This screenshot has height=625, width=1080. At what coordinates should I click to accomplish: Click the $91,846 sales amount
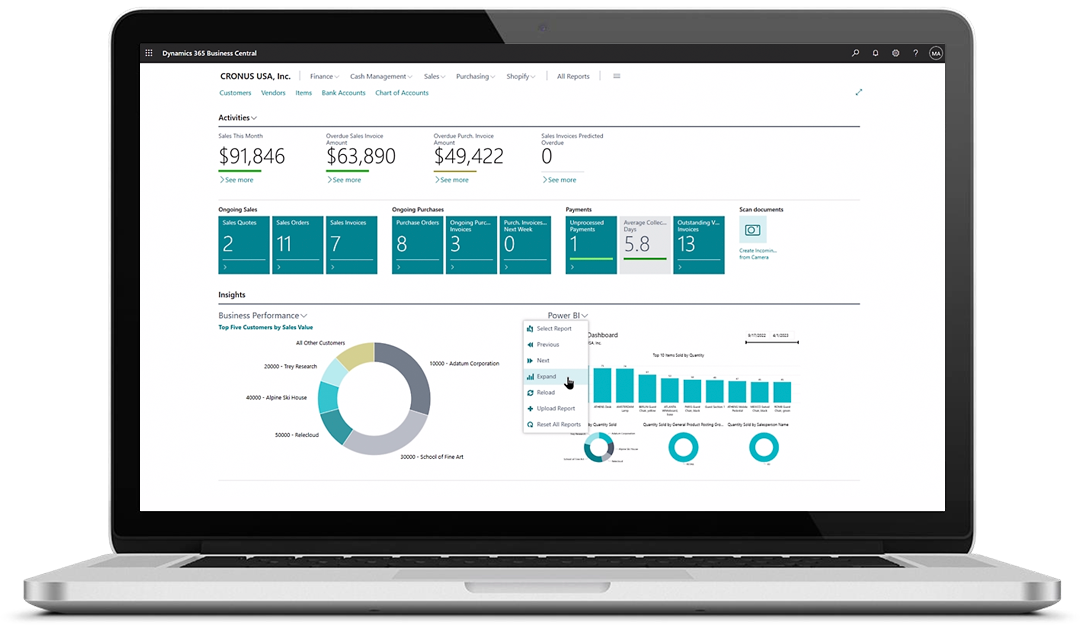click(252, 156)
